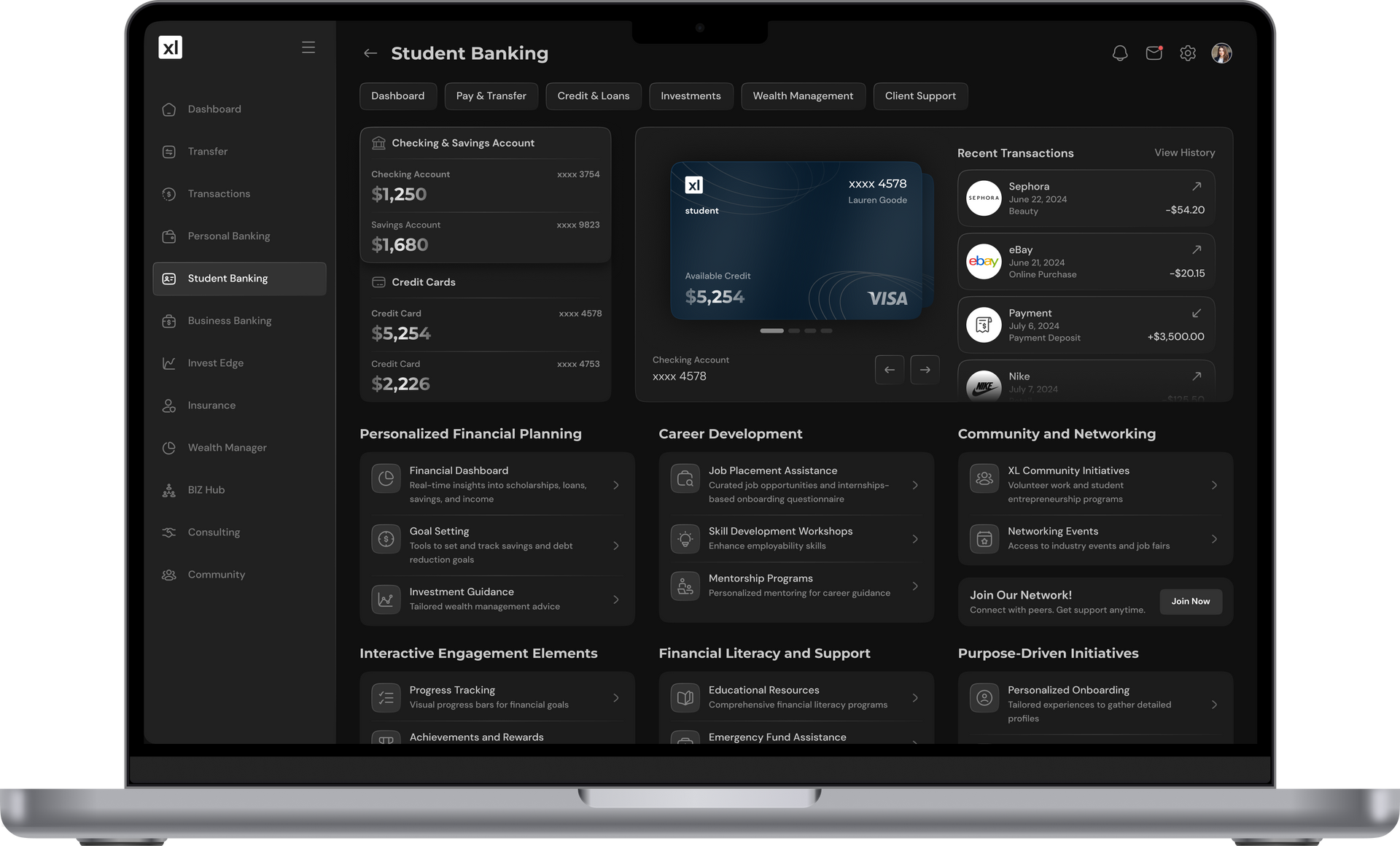Select the Client Support tab

coord(920,96)
